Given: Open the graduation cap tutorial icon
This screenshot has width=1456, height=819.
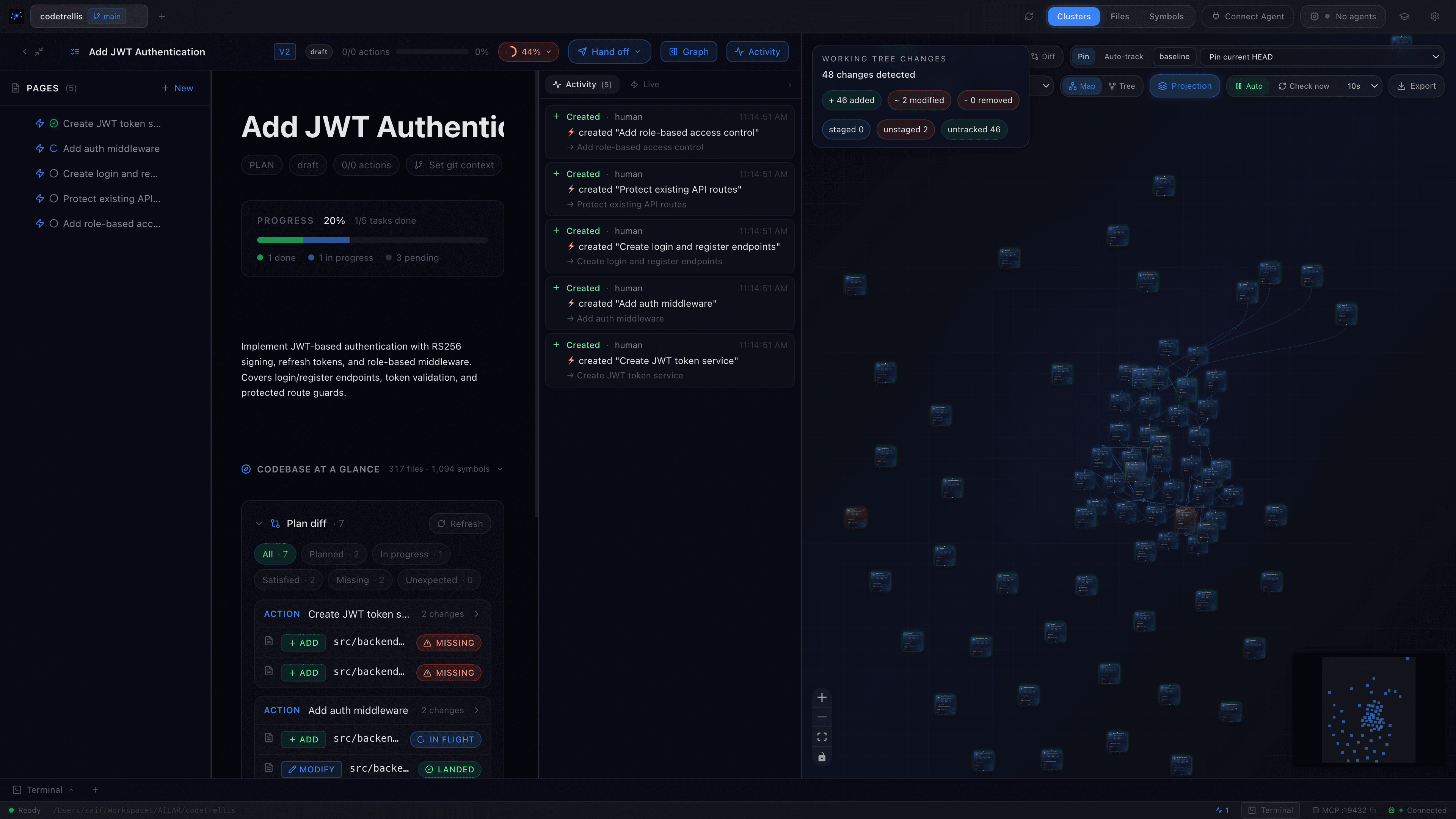Looking at the screenshot, I should point(1404,16).
